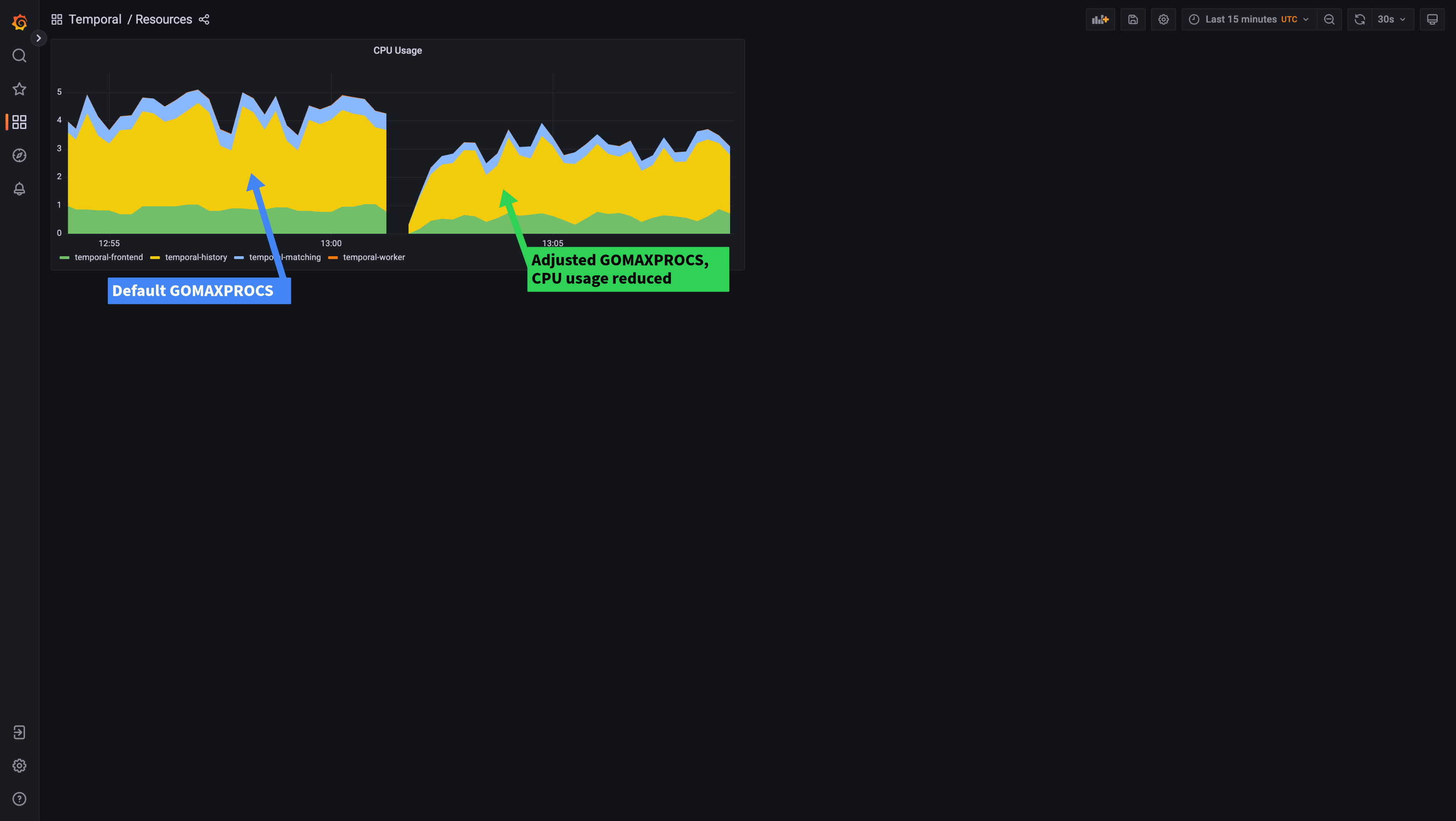Open the Temporal folder breadcrumb
This screenshot has height=821, width=1456.
pyautogui.click(x=95, y=19)
